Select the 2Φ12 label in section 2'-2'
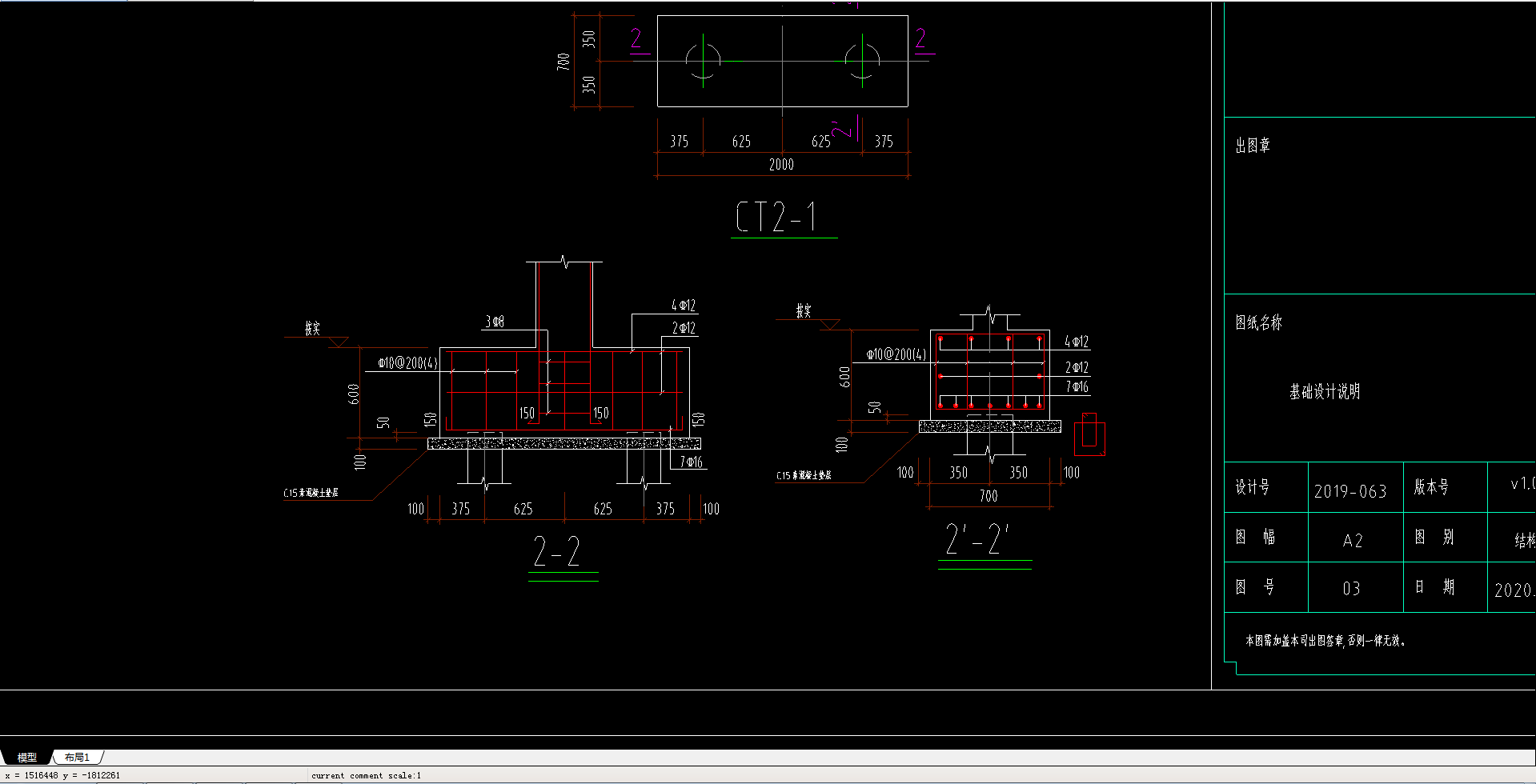The height and width of the screenshot is (784, 1536). click(1077, 367)
